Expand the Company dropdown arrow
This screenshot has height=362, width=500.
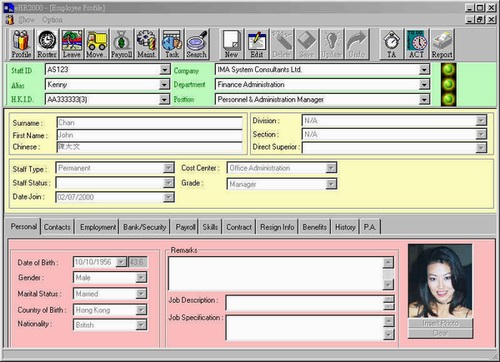pos(424,69)
